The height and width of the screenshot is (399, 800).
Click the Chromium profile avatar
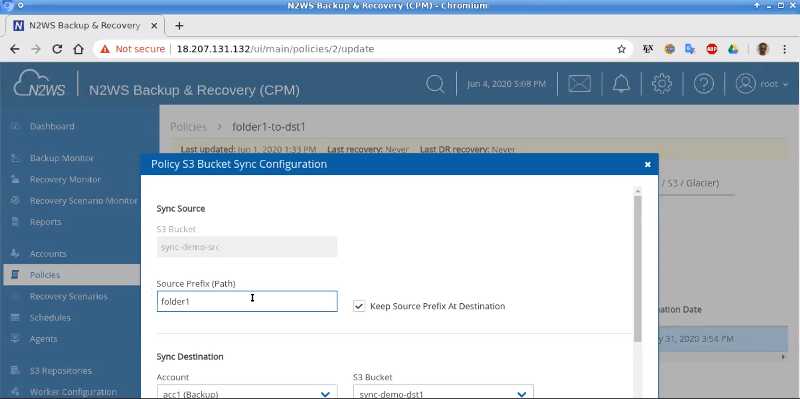click(x=763, y=49)
